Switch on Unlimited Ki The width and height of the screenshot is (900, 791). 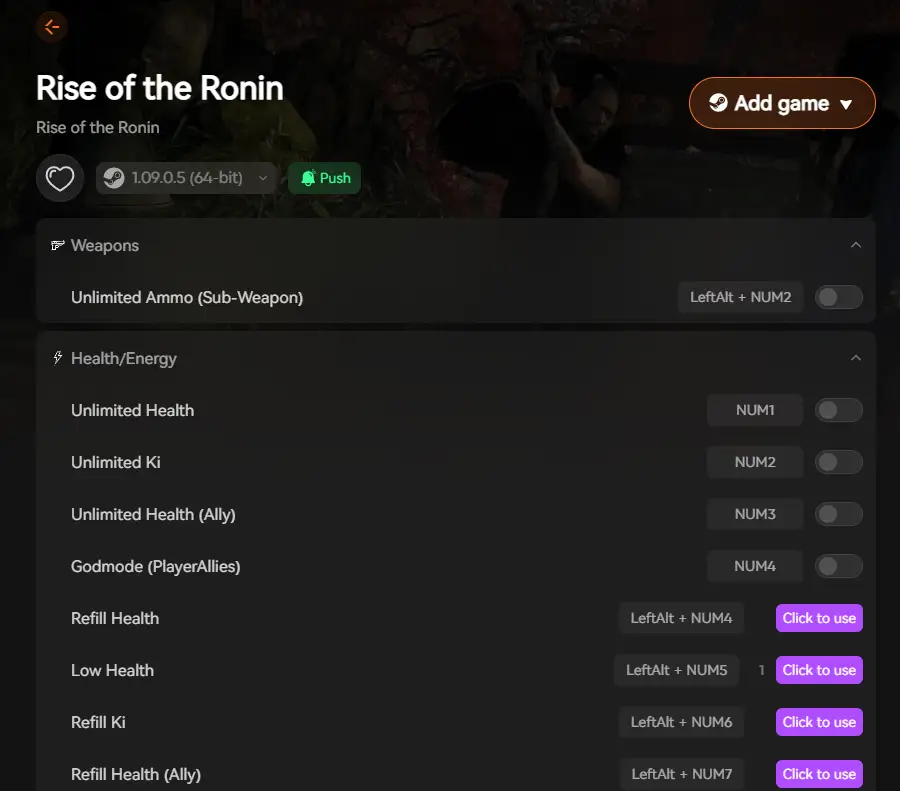[x=838, y=462]
